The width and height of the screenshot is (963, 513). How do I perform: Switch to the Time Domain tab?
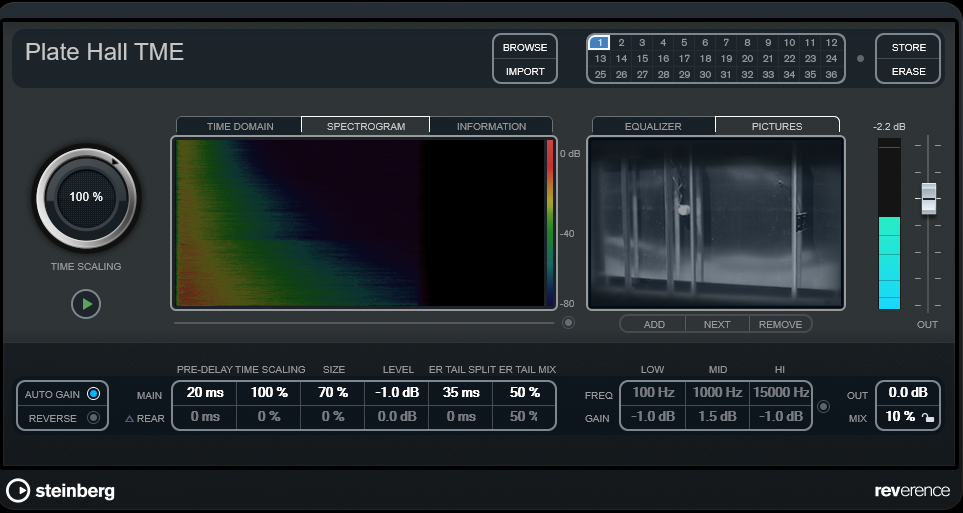click(x=240, y=126)
